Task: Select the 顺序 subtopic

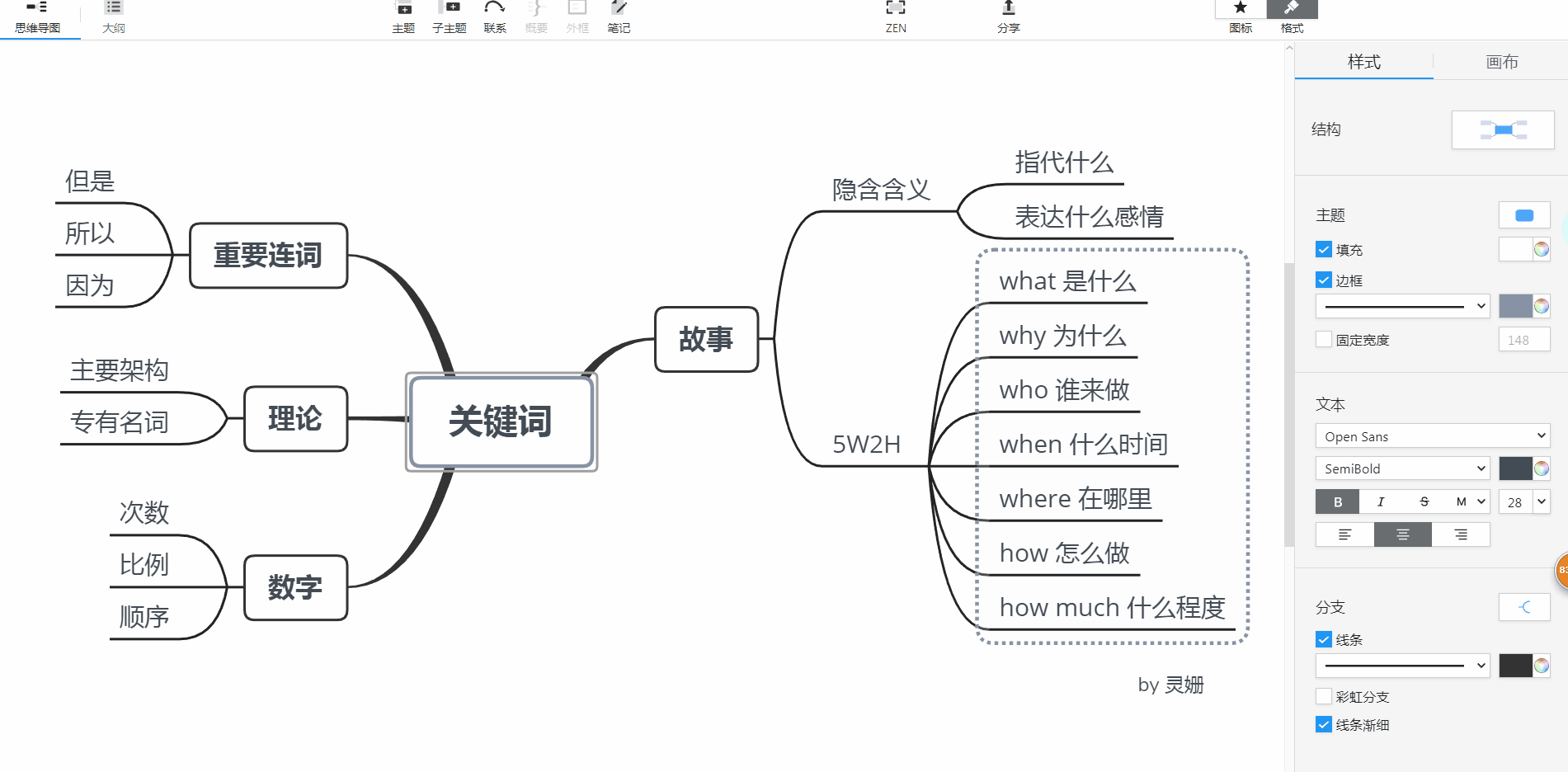Action: point(144,617)
